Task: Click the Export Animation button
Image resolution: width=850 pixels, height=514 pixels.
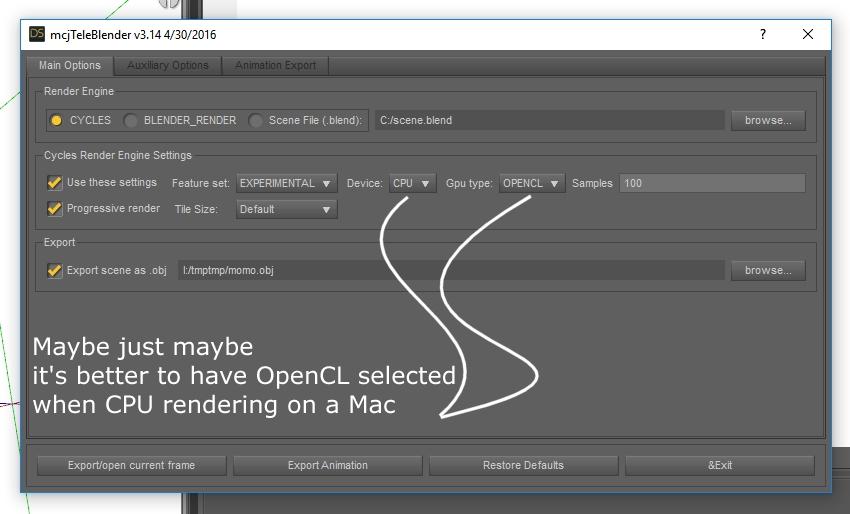Action: coord(327,465)
